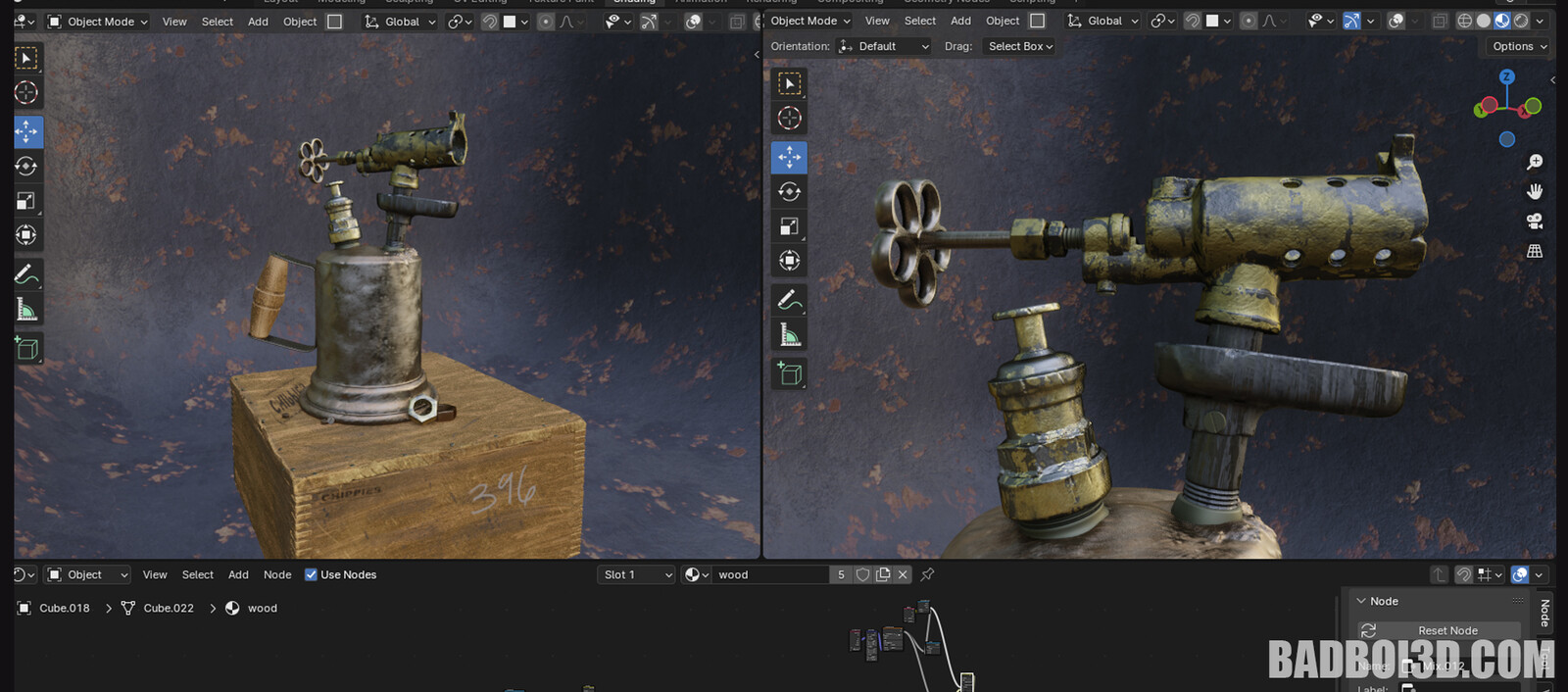Open the Add menu in node editor
Image resolution: width=1568 pixels, height=692 pixels.
click(x=238, y=574)
